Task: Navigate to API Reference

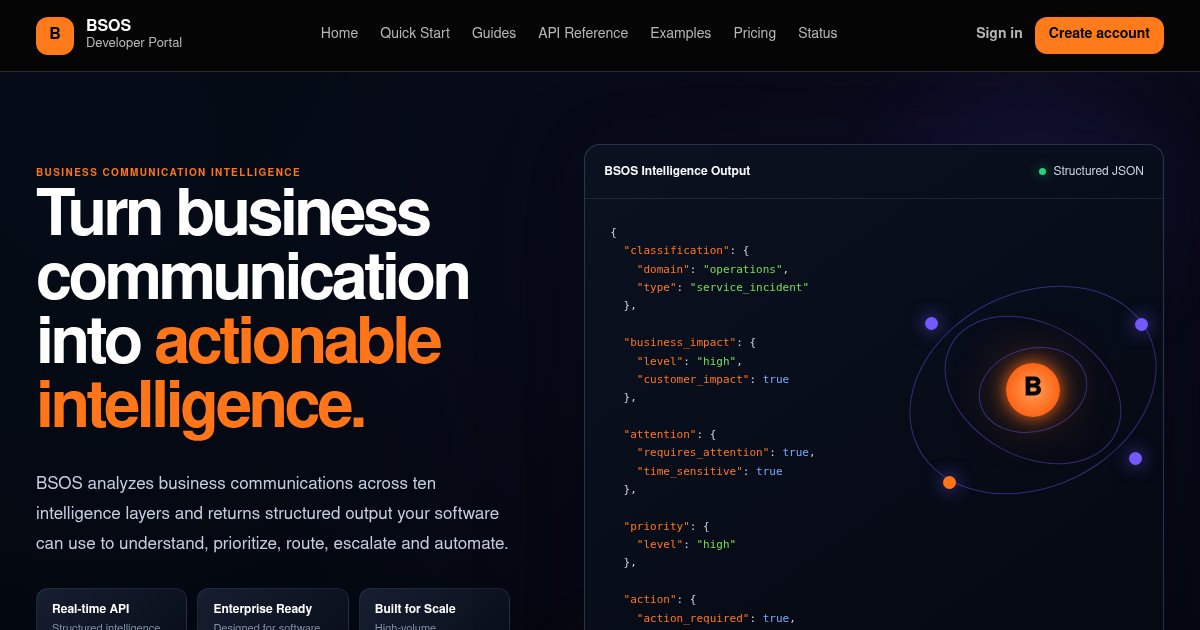Action: (x=583, y=33)
